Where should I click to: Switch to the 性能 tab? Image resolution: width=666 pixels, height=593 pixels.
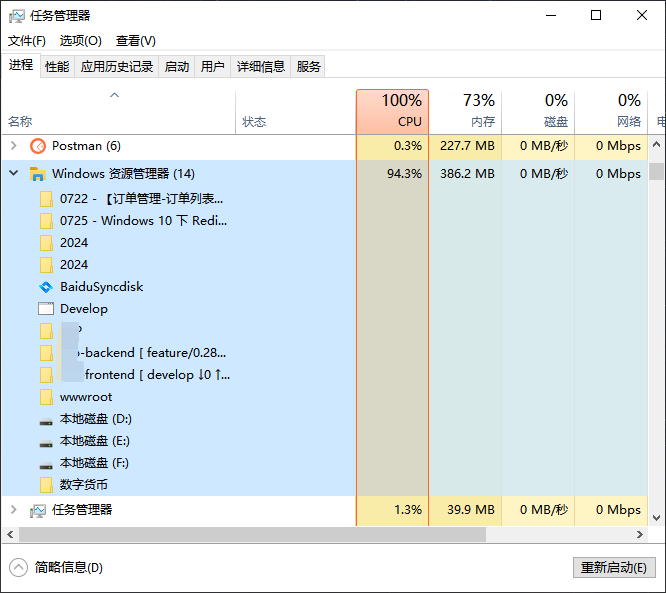pos(57,67)
